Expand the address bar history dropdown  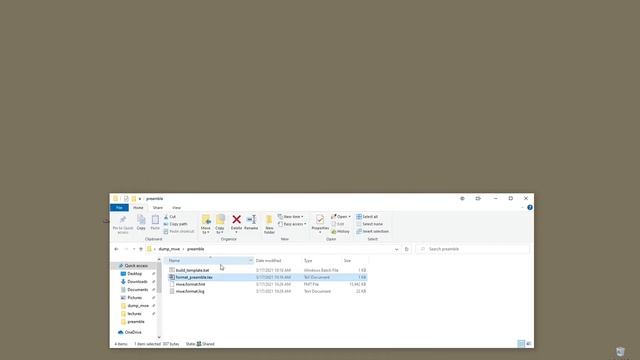coord(396,249)
